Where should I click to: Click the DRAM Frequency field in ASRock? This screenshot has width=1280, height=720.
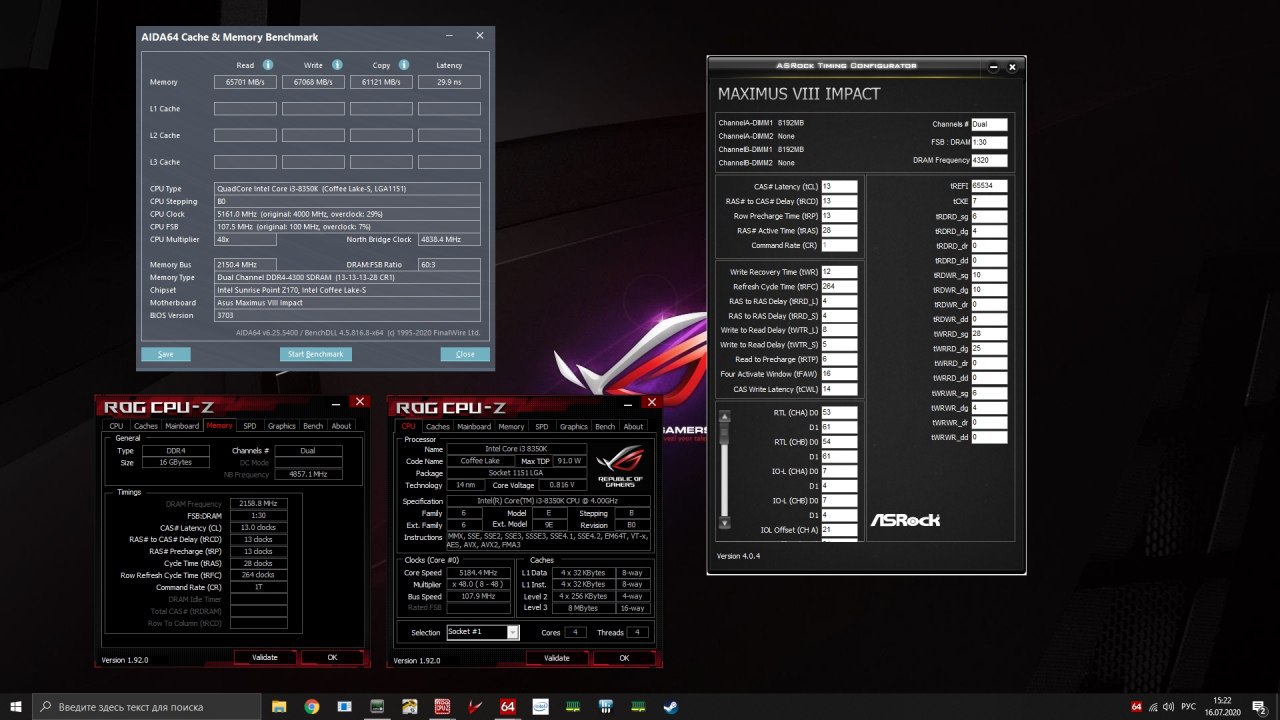[x=989, y=160]
